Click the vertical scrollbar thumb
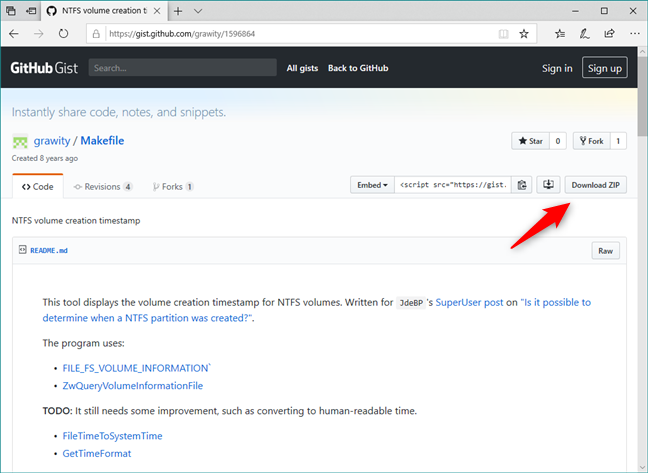Screen dimensions: 648x473 [x=642, y=97]
